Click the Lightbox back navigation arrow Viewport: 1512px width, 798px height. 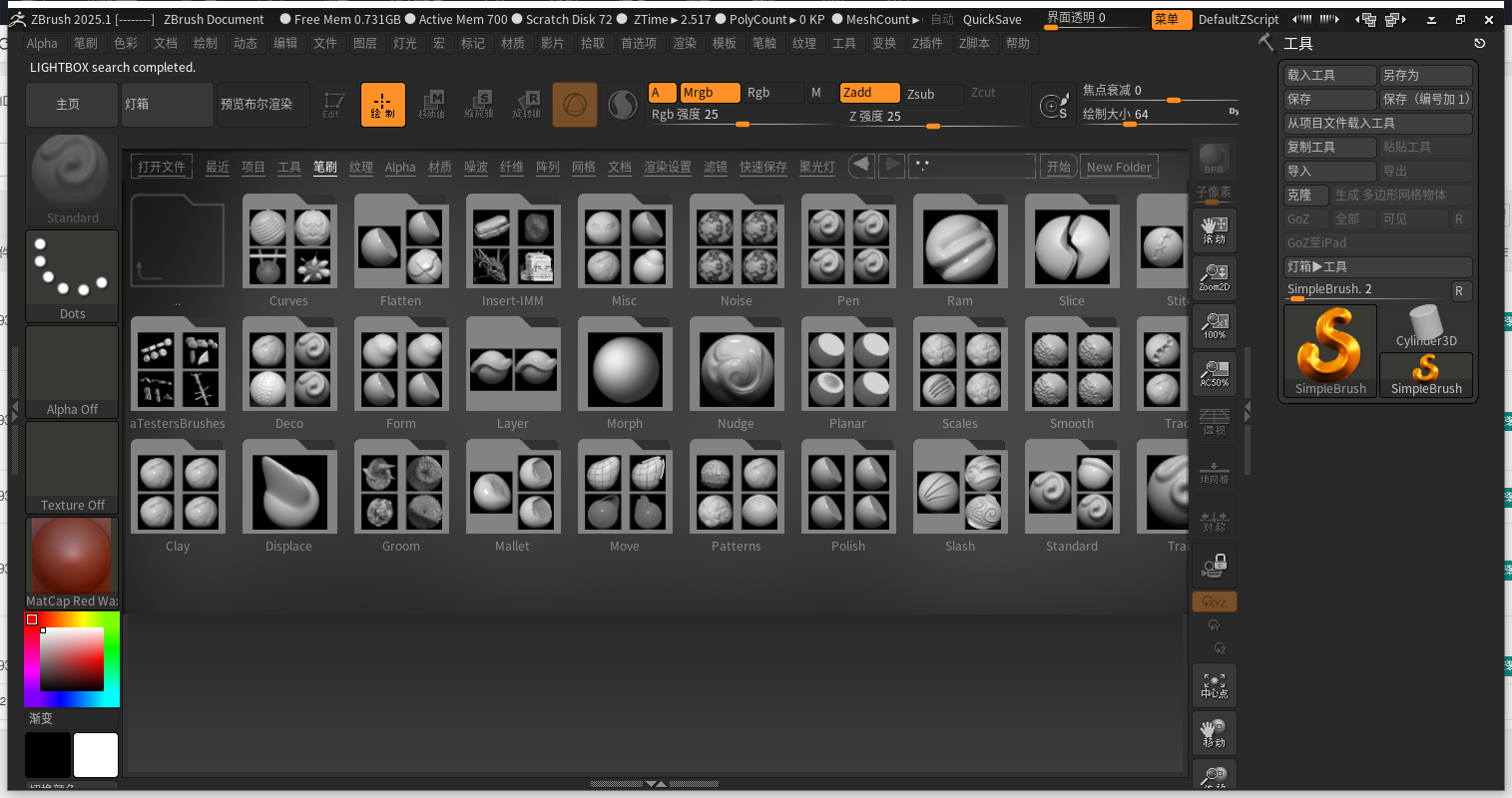(x=861, y=166)
